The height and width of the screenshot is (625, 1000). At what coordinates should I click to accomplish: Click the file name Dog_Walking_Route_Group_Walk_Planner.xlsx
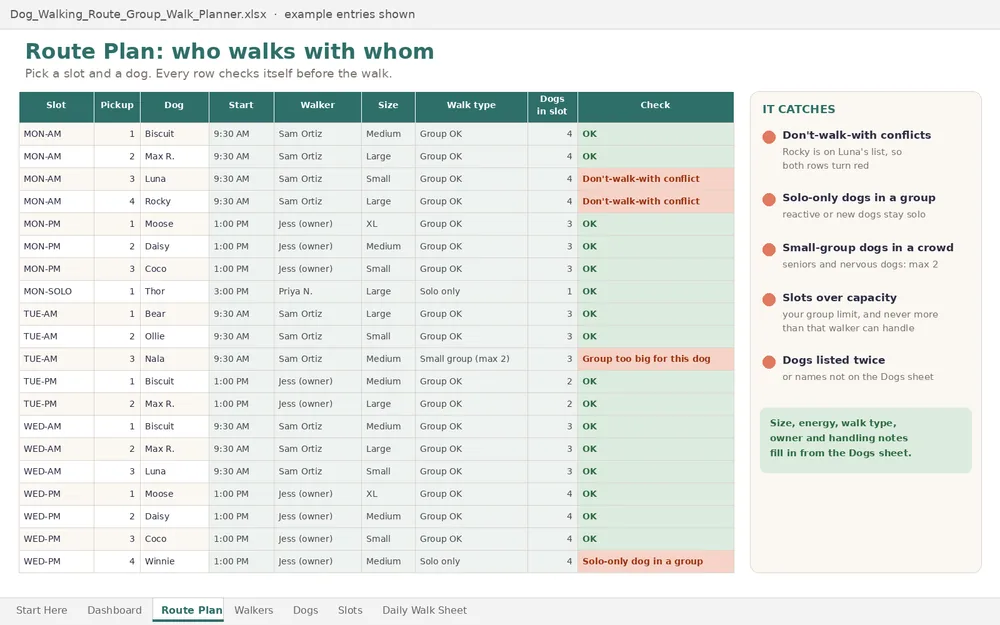tap(138, 14)
